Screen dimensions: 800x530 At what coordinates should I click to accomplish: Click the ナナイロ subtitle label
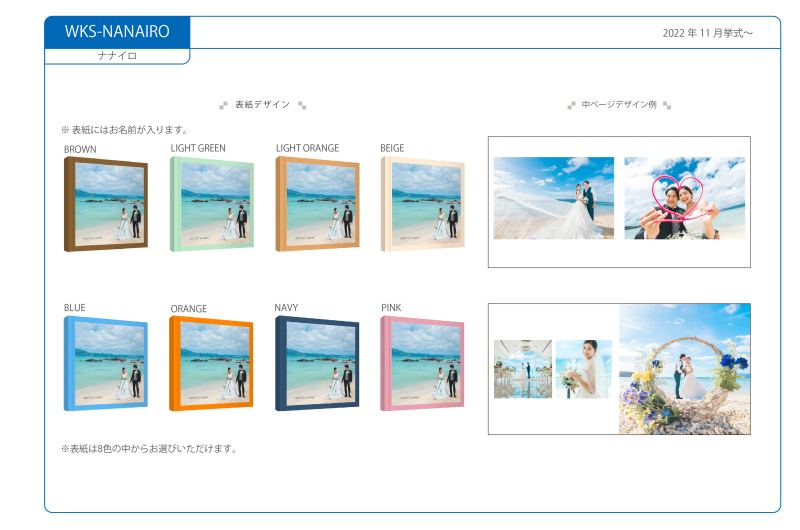(x=117, y=56)
